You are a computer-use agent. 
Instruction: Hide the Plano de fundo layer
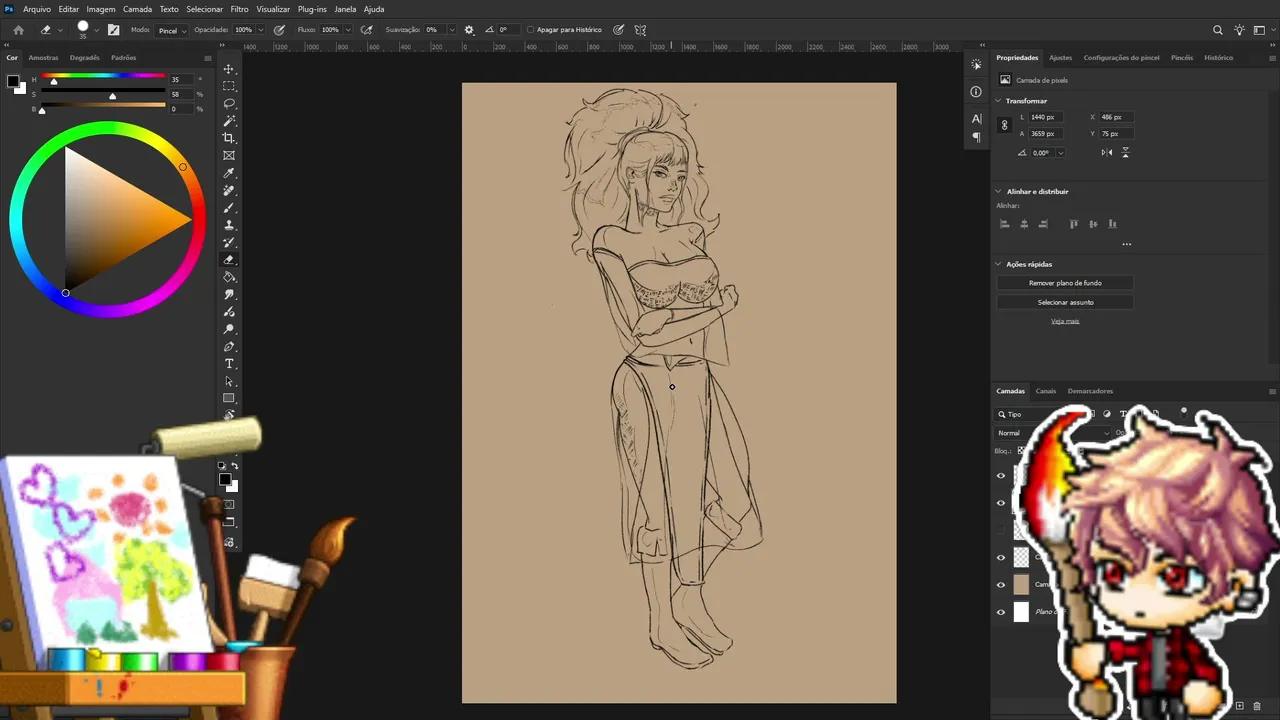pos(1001,612)
